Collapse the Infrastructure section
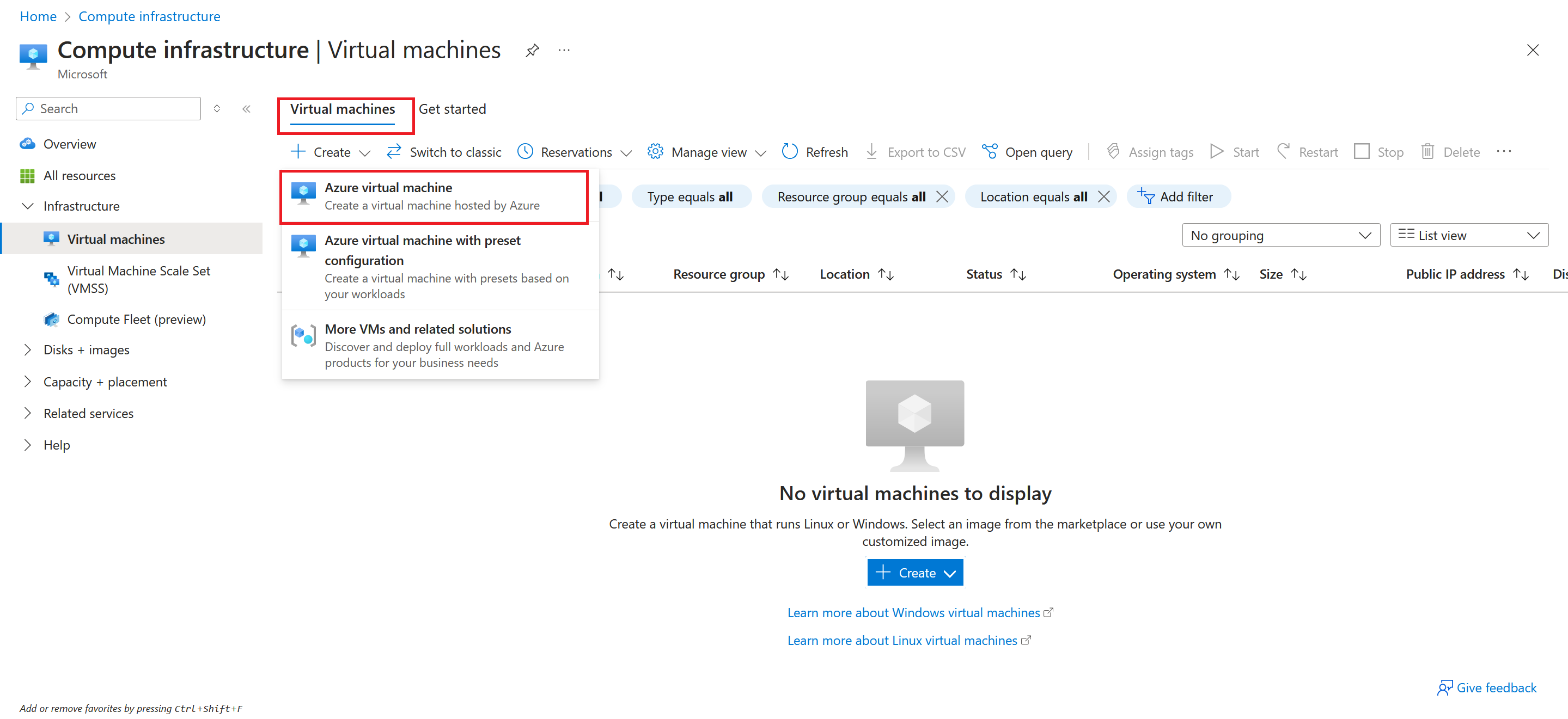 click(x=27, y=206)
